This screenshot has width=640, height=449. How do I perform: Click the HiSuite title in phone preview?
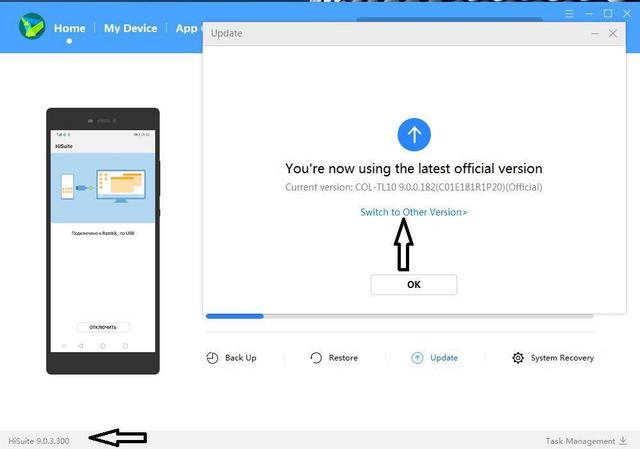[x=64, y=146]
